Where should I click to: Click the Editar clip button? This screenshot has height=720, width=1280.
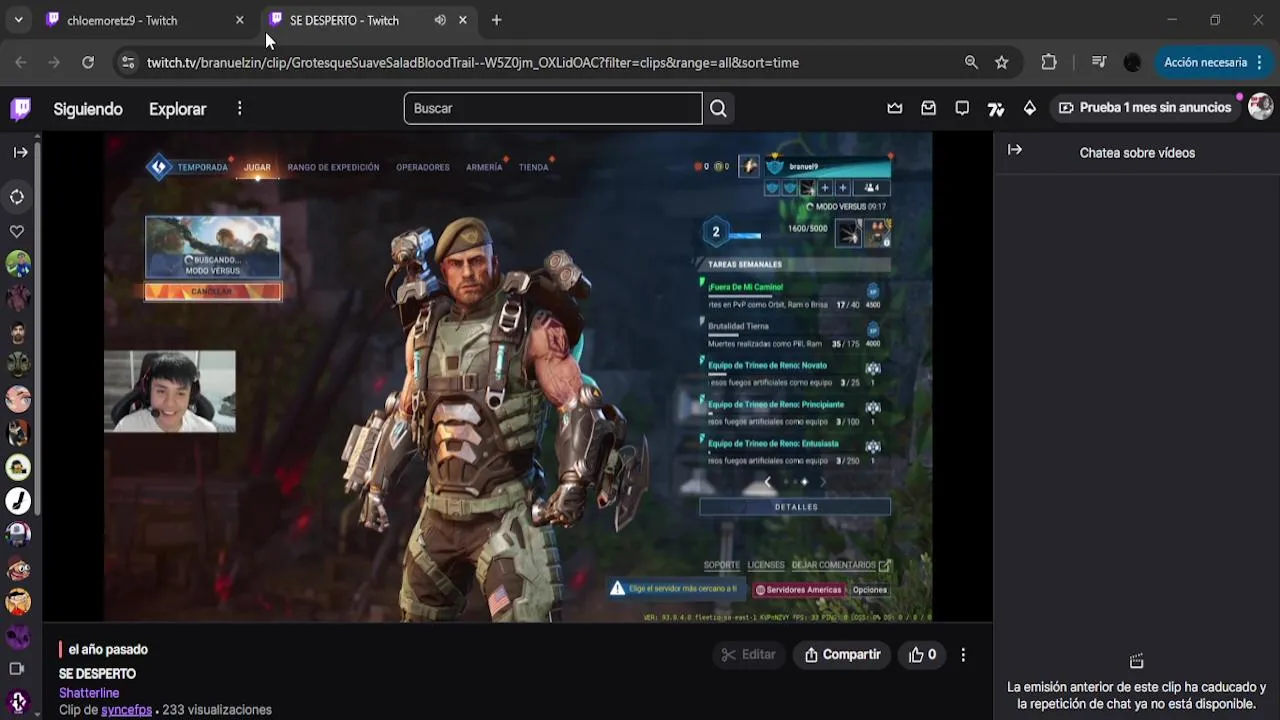[x=749, y=655]
